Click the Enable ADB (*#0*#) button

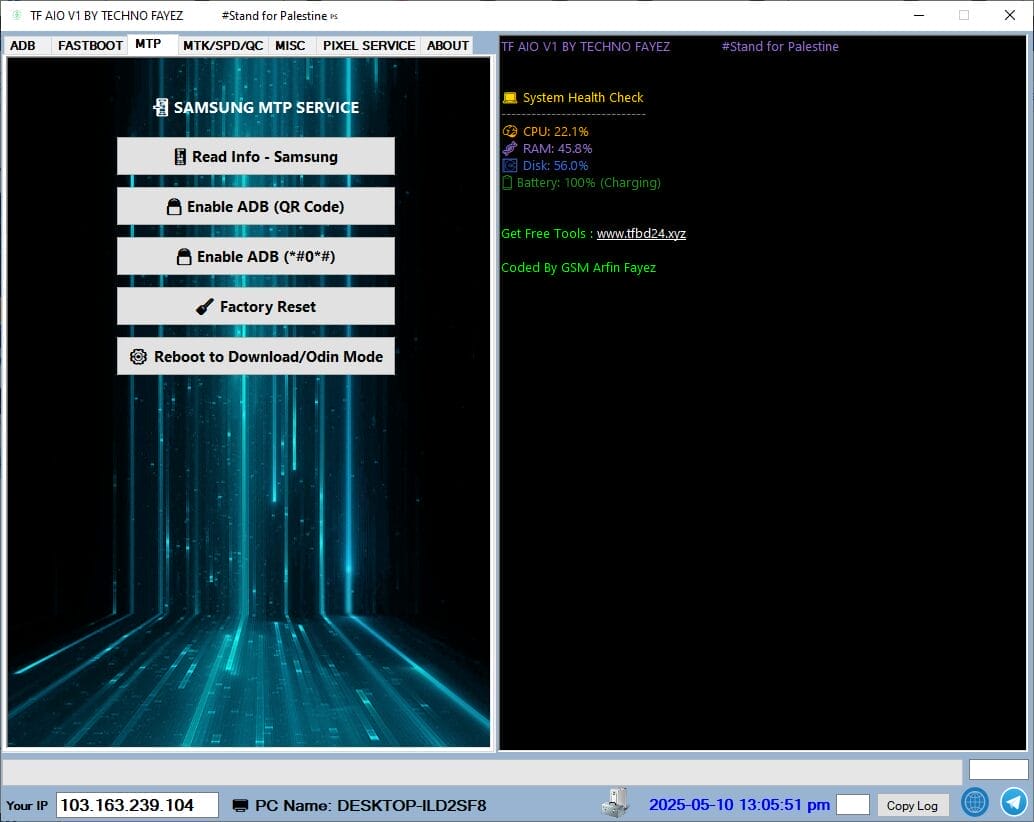click(x=255, y=256)
